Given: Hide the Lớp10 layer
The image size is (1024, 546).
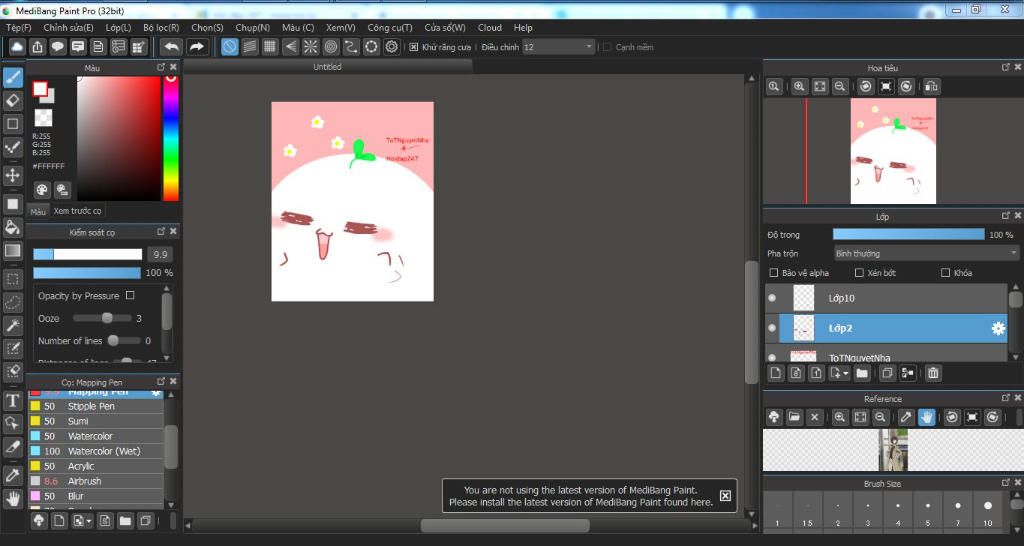Looking at the screenshot, I should pos(772,298).
